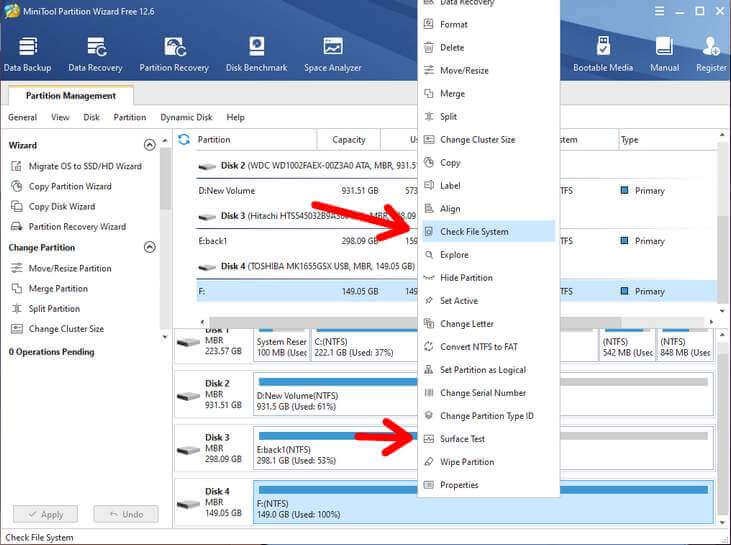Collapse the Change Partition section
The width and height of the screenshot is (731, 545).
(x=150, y=247)
